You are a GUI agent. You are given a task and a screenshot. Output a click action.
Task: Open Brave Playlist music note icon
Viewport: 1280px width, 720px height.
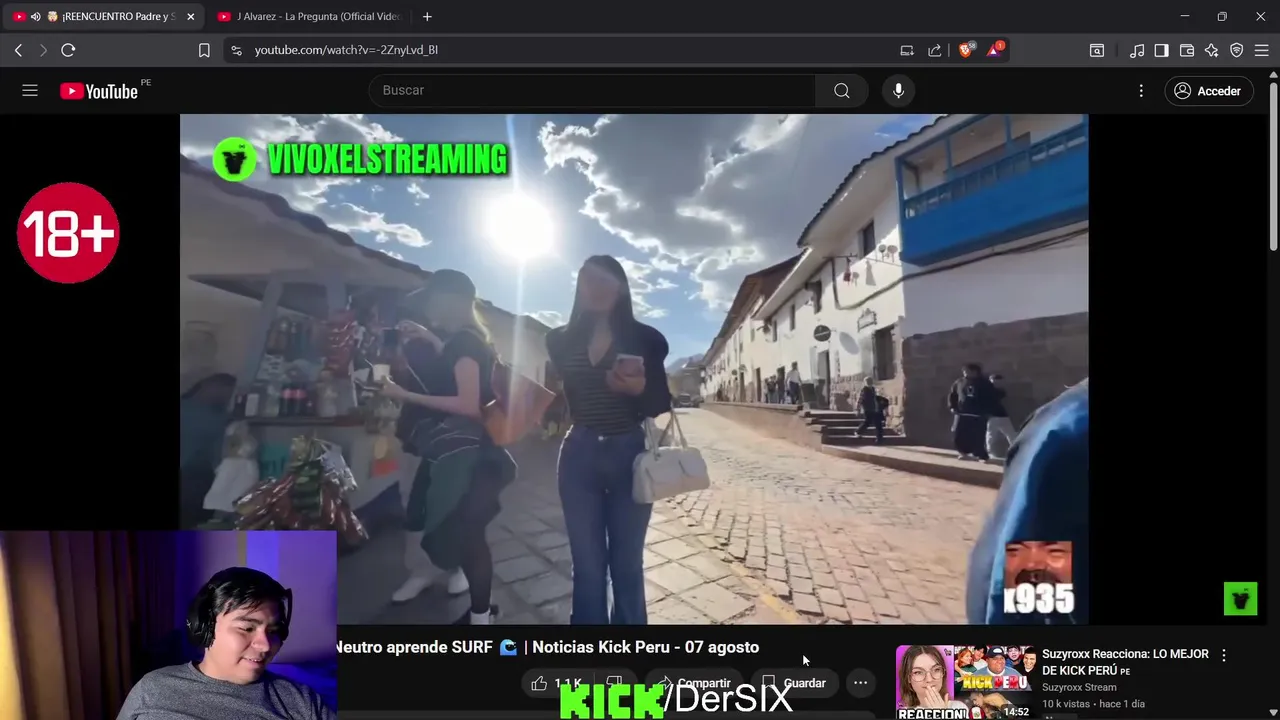pos(1137,50)
